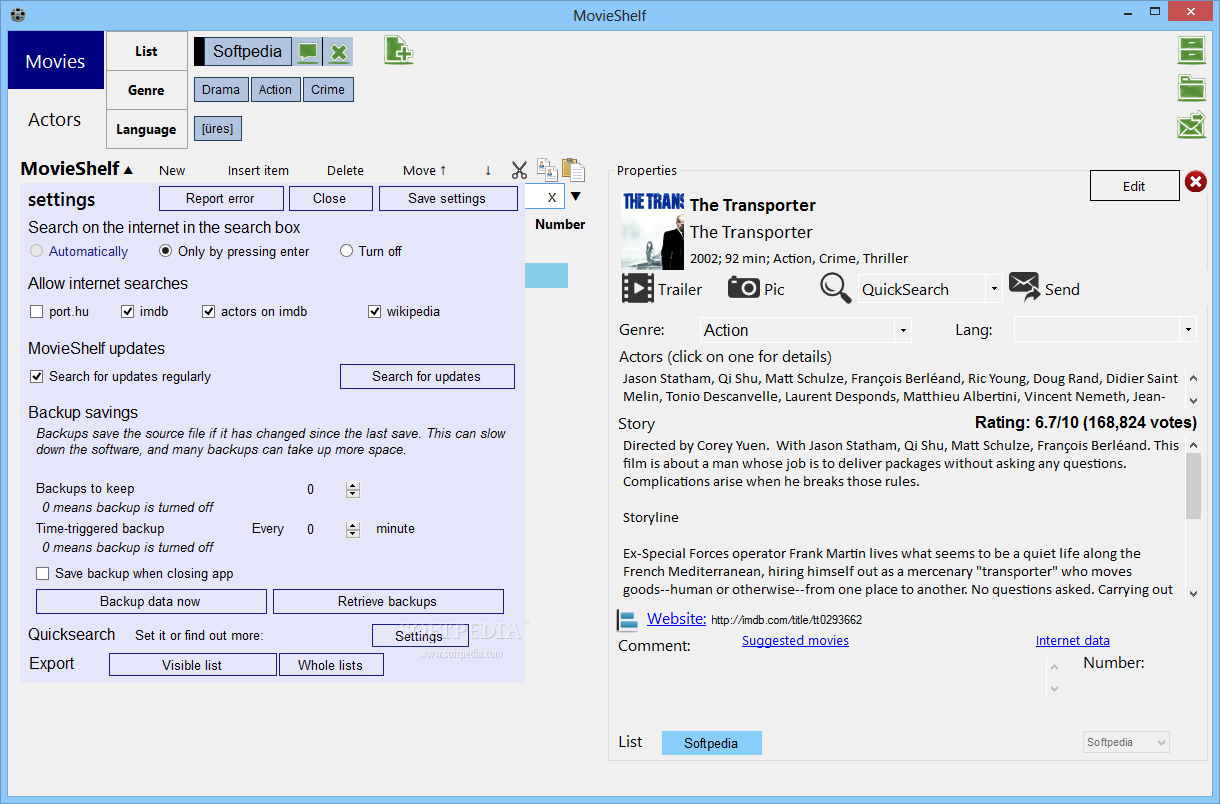Select Only by pressing enter radio

click(166, 251)
